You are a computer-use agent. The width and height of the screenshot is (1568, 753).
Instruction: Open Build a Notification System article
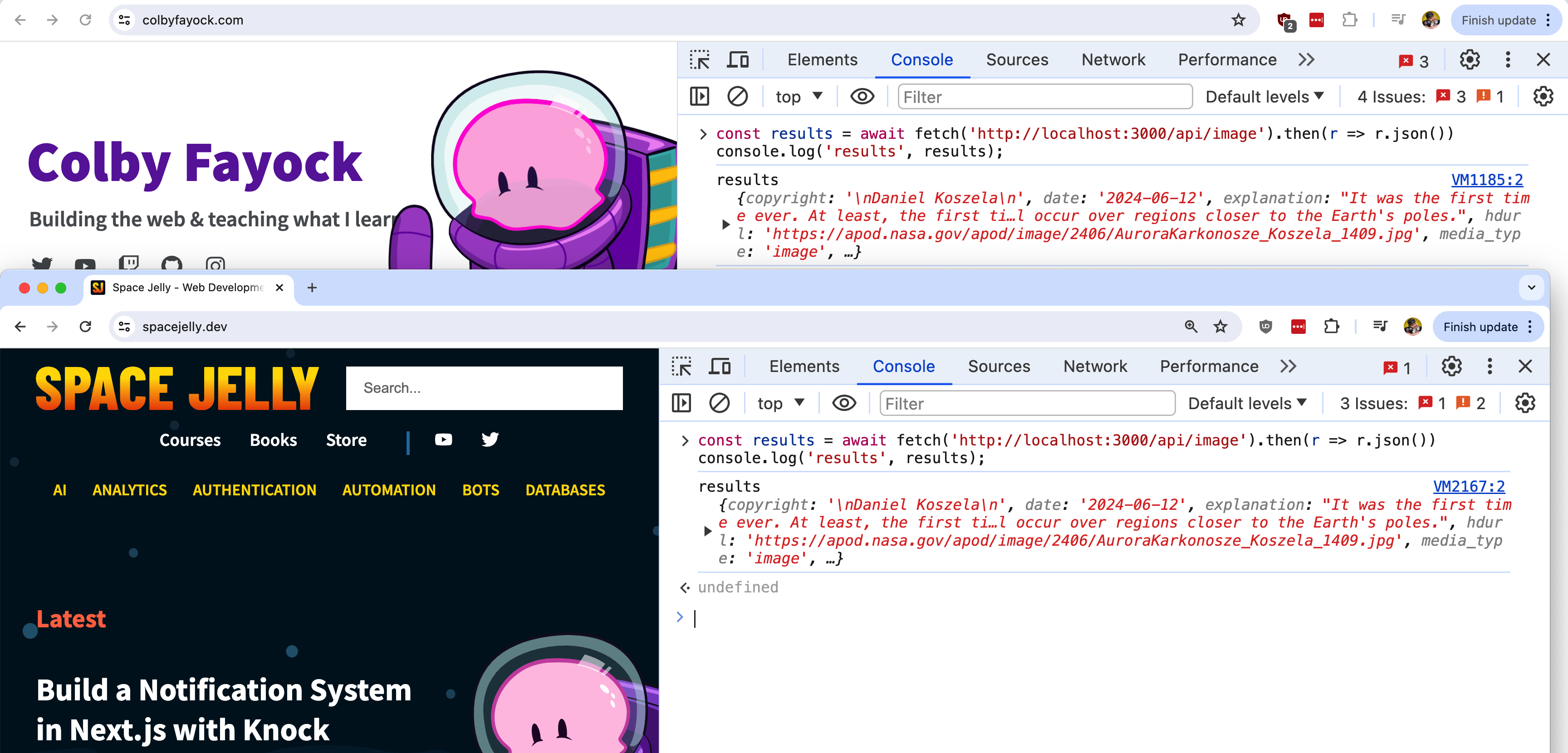click(x=223, y=710)
